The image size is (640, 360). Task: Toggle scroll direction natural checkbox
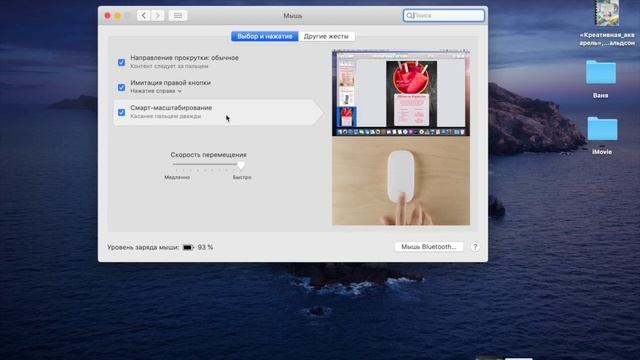click(121, 62)
